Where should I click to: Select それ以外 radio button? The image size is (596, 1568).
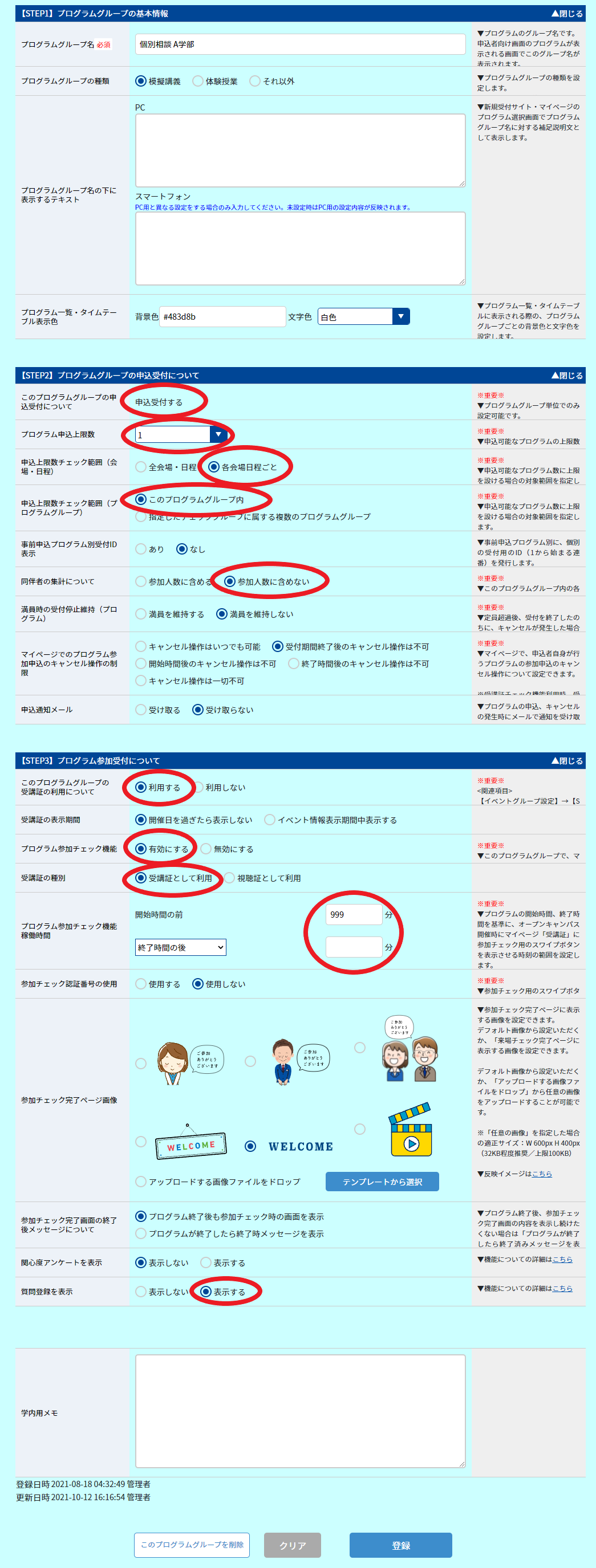click(254, 81)
